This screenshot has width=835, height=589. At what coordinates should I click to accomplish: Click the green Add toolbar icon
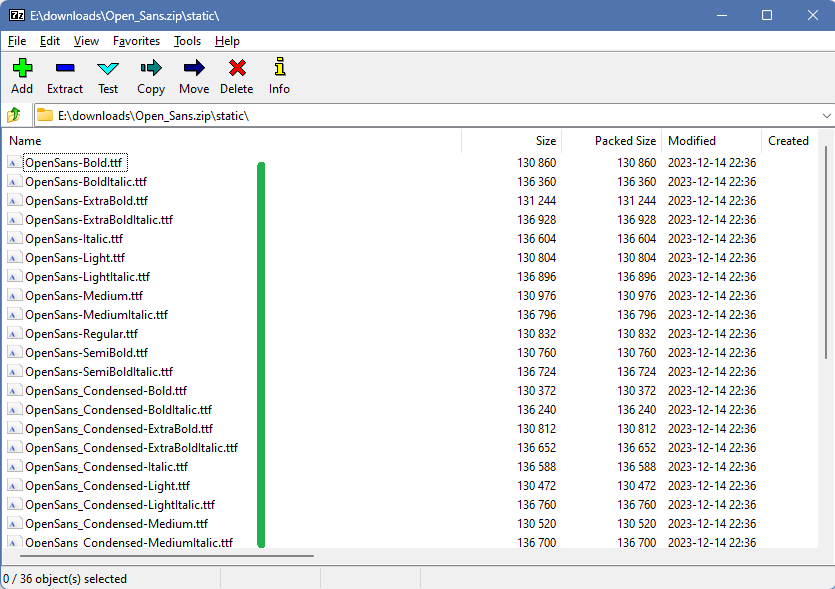coord(22,68)
